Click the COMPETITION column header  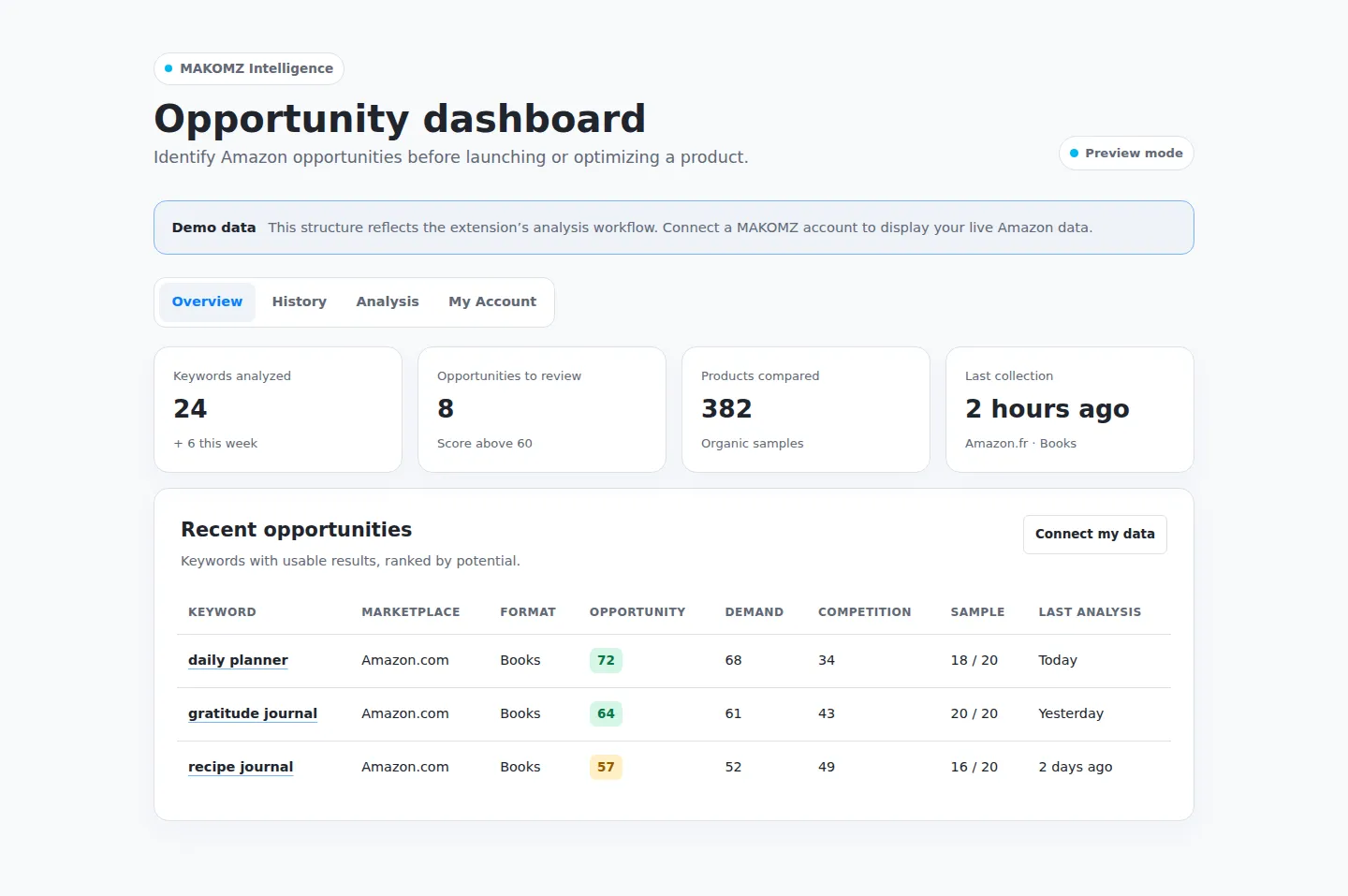(865, 612)
